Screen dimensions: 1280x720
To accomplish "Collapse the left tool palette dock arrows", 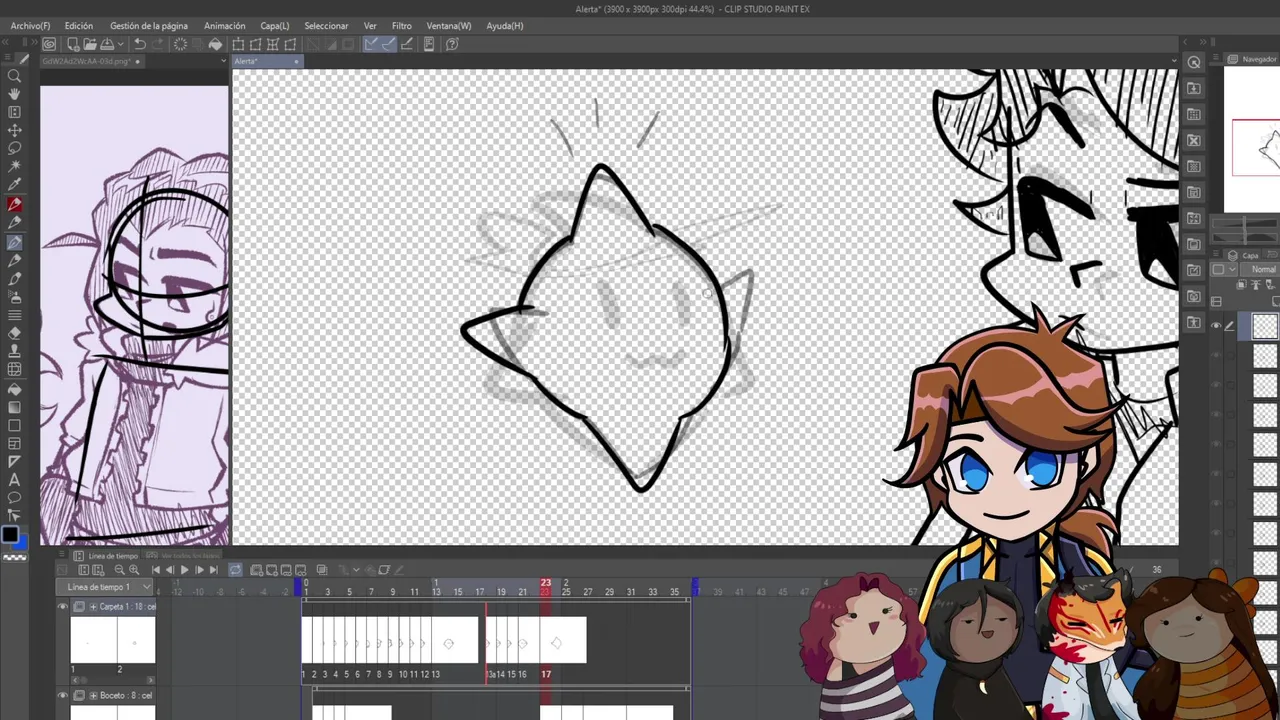I will 7,42.
